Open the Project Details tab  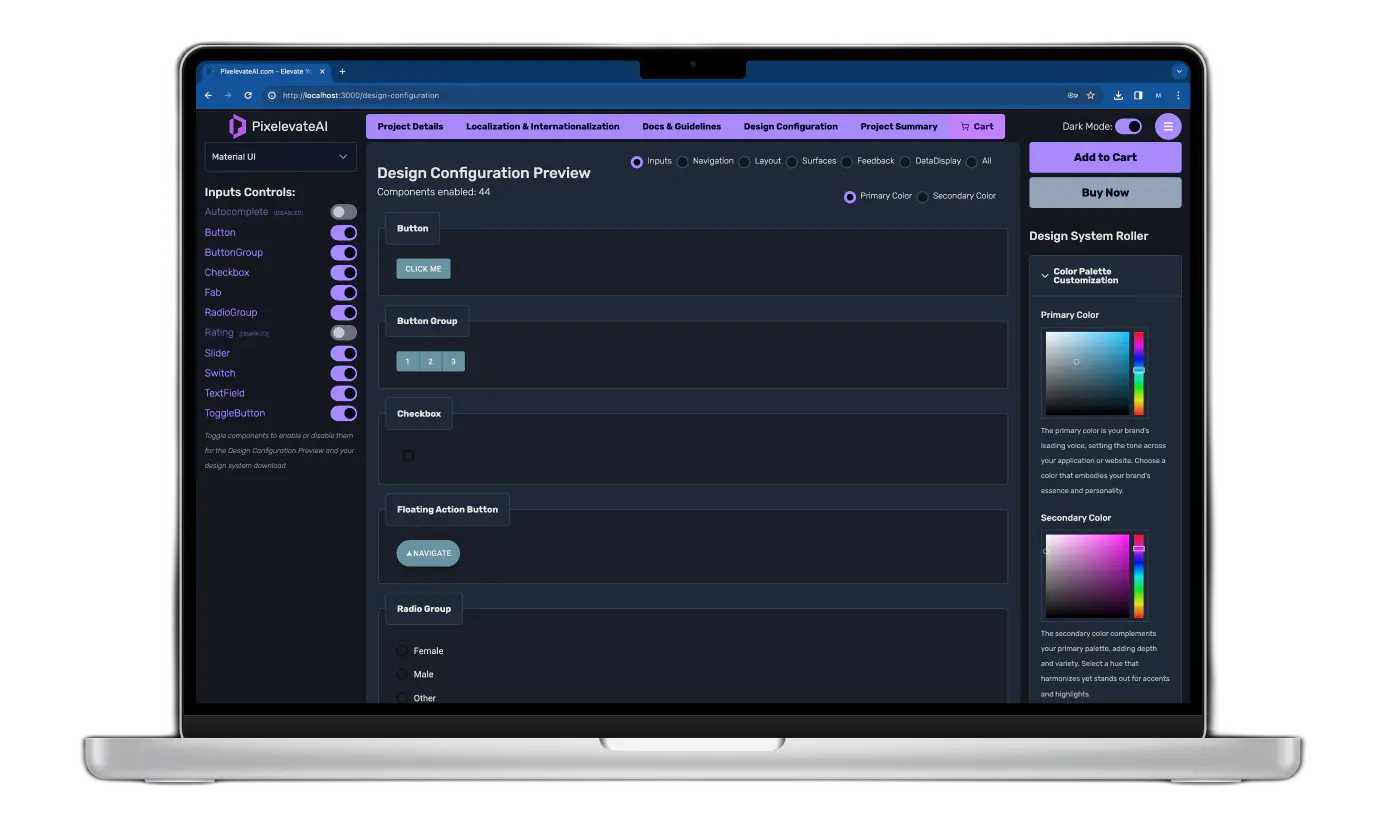410,126
